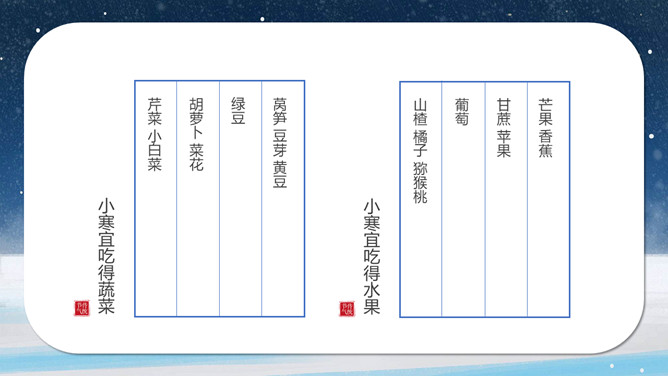The height and width of the screenshot is (376, 668).
Task: Click the 菜花 text in second column
Action: pyautogui.click(x=196, y=158)
